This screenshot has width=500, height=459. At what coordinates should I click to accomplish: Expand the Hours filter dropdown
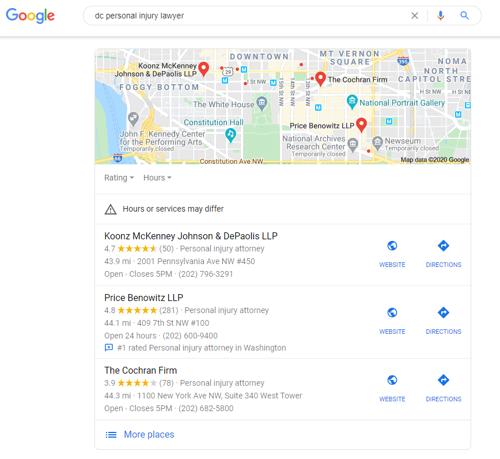157,178
